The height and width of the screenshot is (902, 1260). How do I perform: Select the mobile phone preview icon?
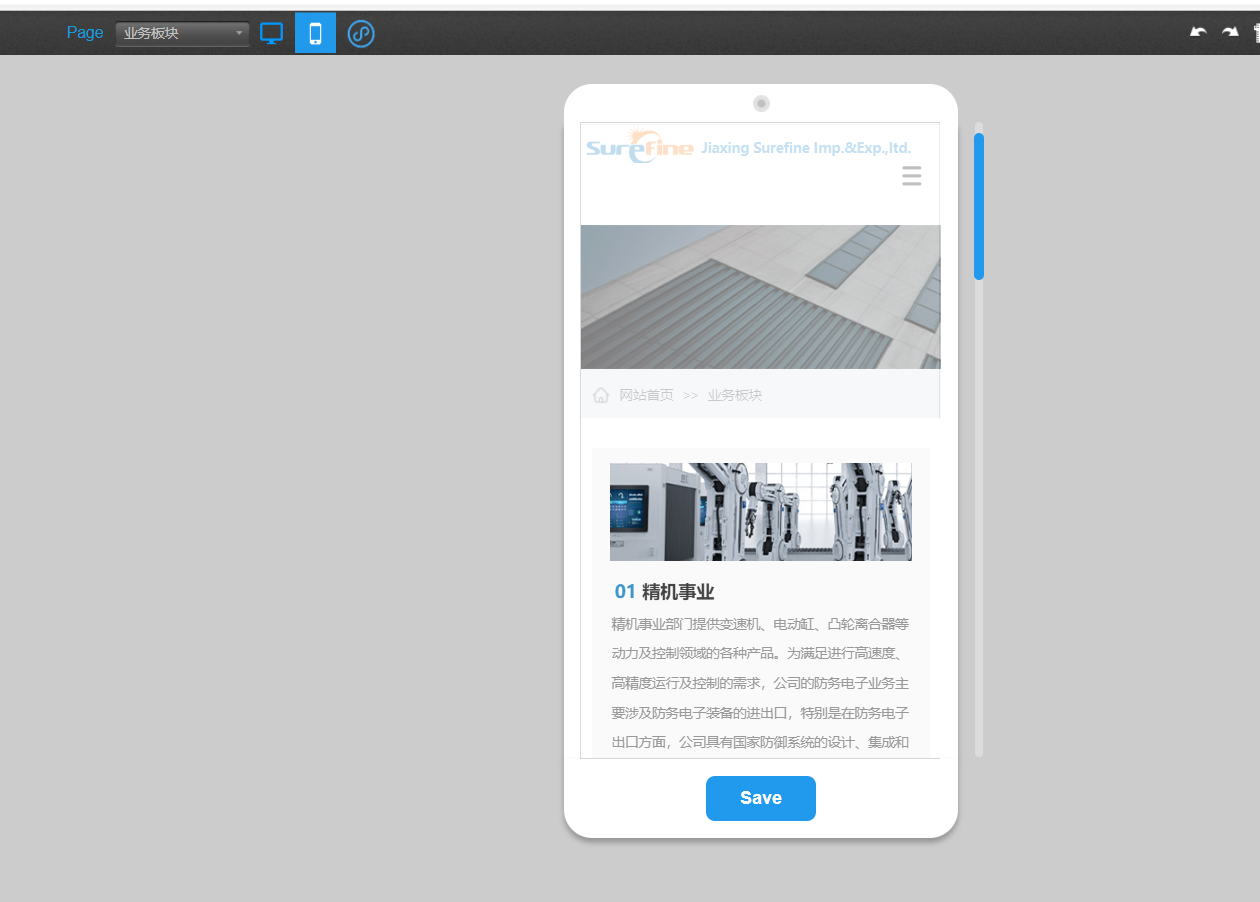point(315,33)
